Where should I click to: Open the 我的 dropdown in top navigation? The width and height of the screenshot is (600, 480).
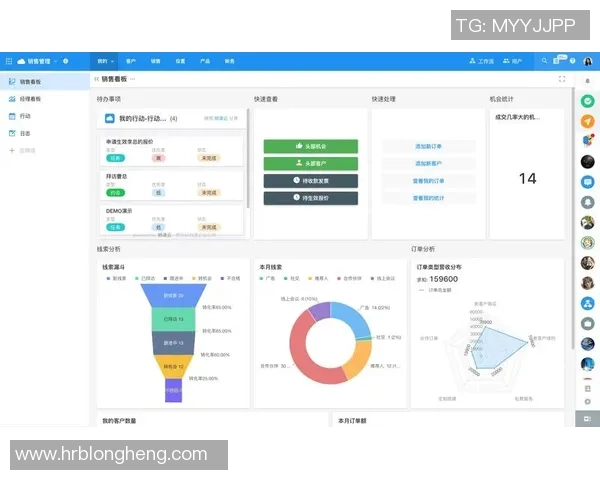tap(104, 61)
